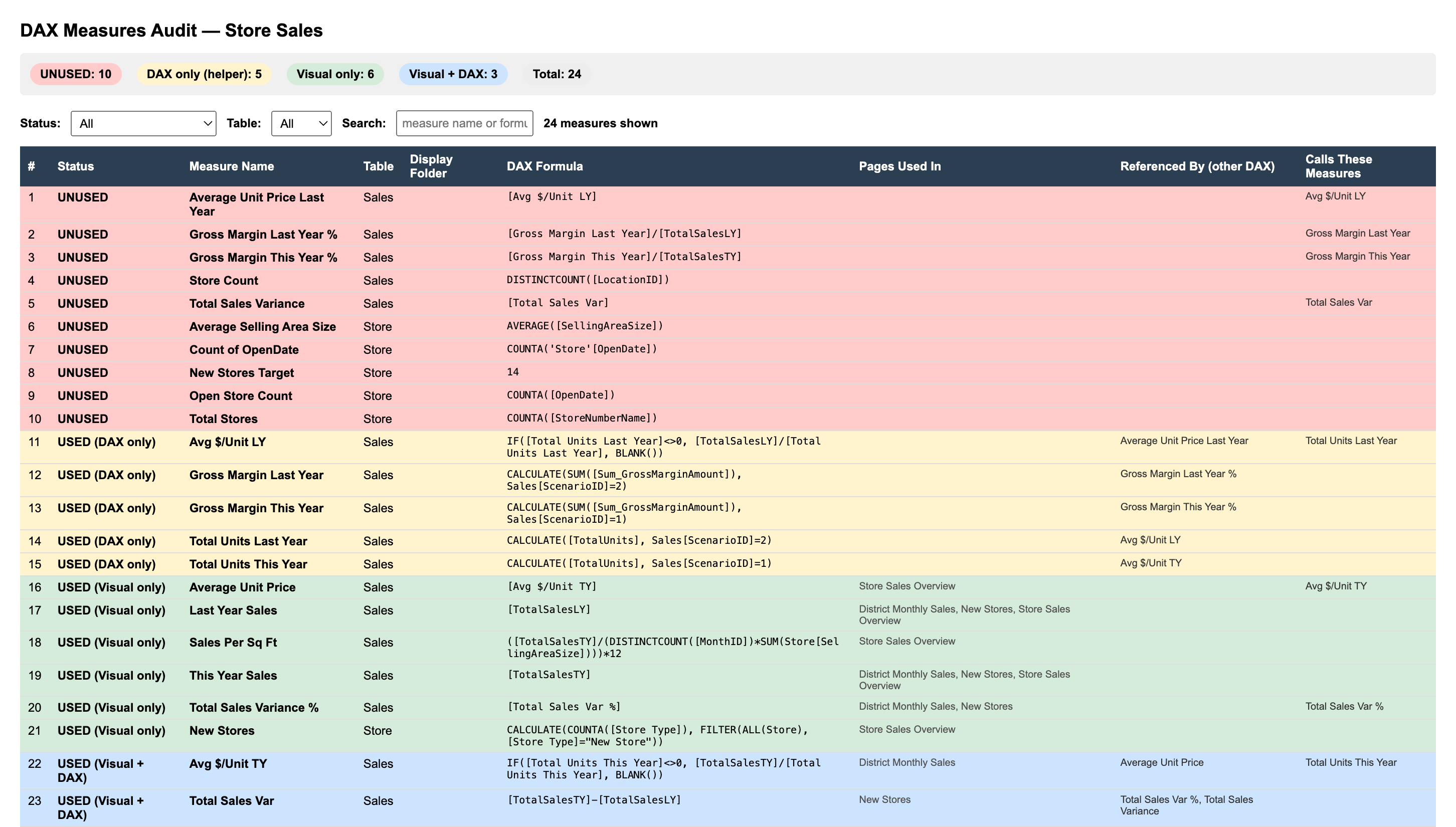
Task: Click Store Sales Overview under Pages Used In
Action: 907,585
